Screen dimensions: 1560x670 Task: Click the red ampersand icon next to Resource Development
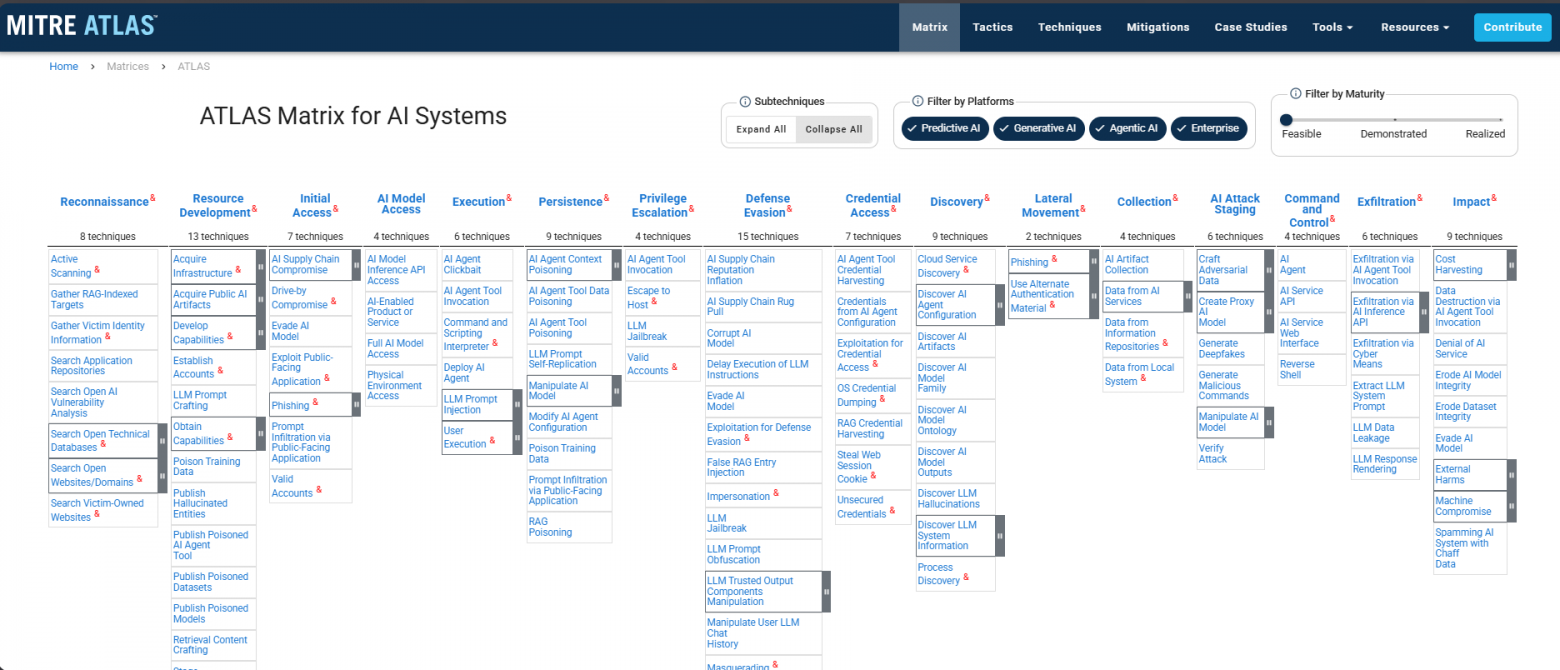(x=254, y=209)
